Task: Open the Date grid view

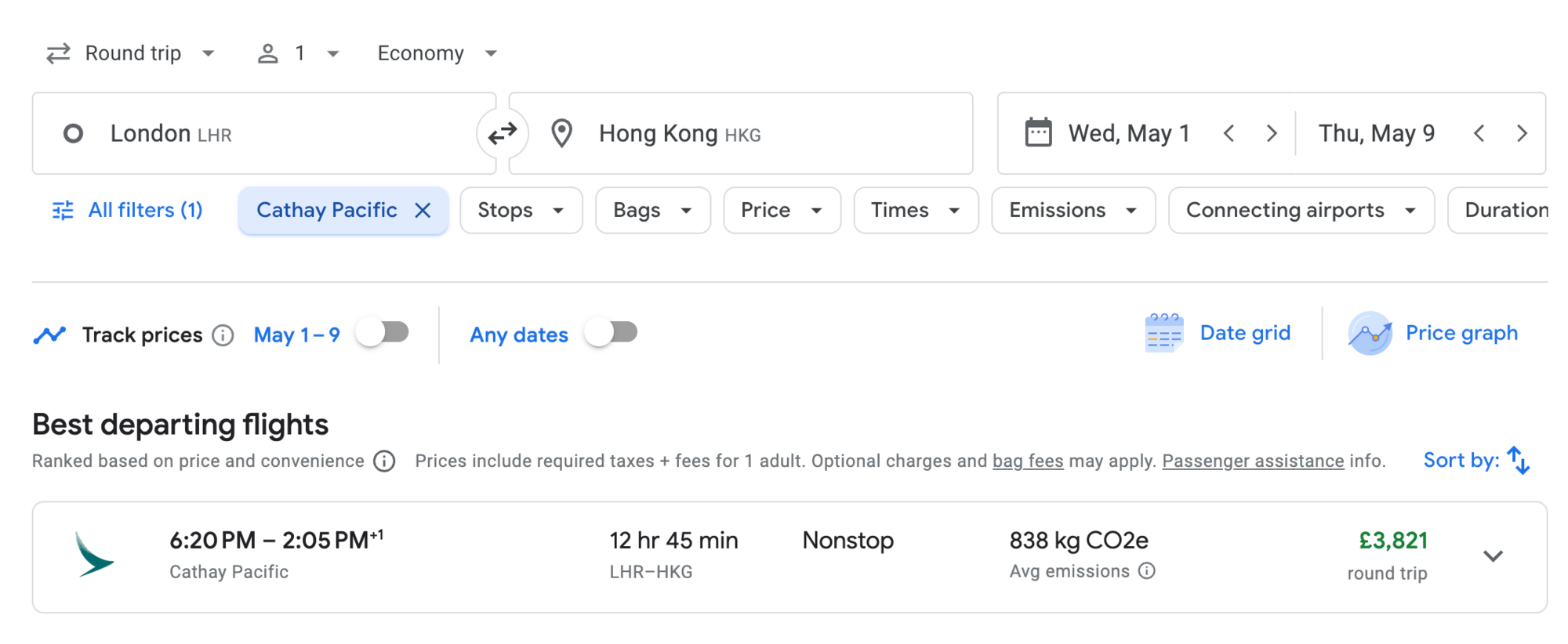Action: tap(1219, 334)
